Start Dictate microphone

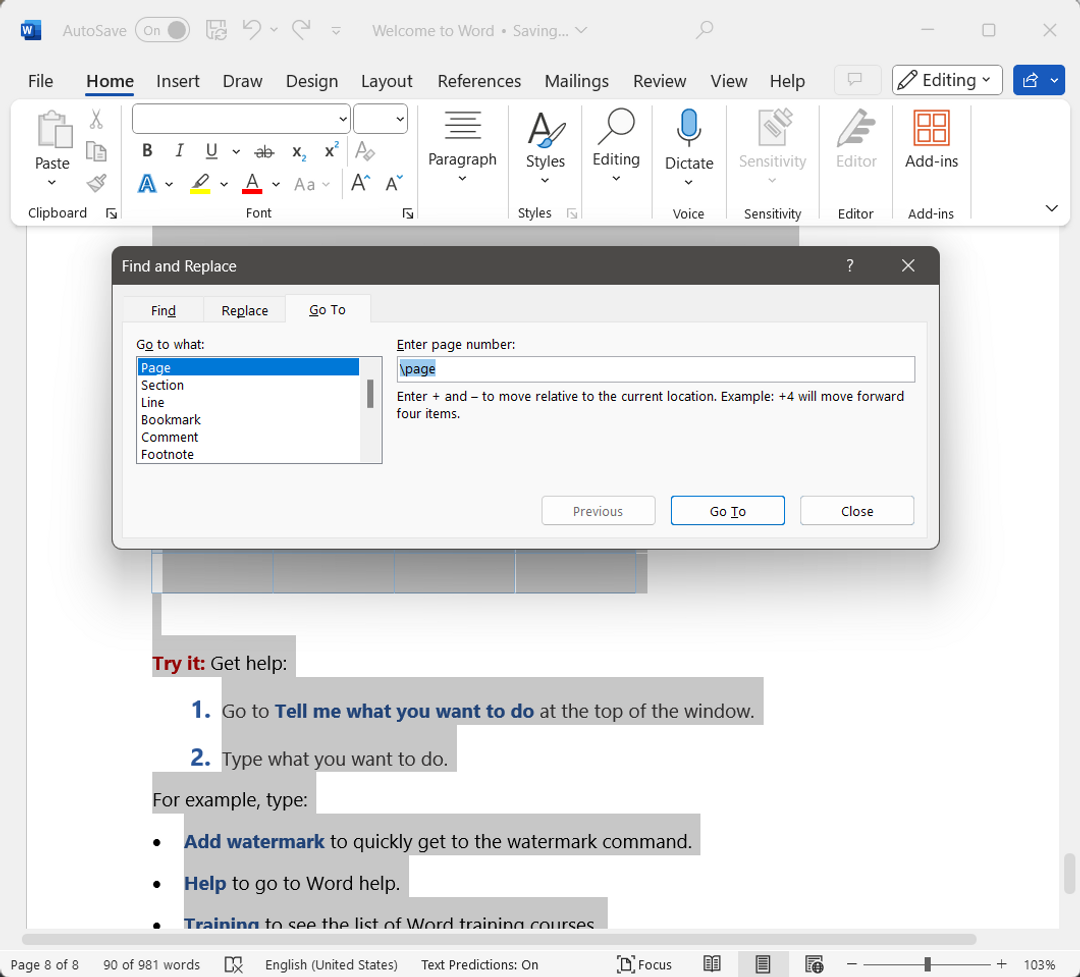pyautogui.click(x=689, y=128)
